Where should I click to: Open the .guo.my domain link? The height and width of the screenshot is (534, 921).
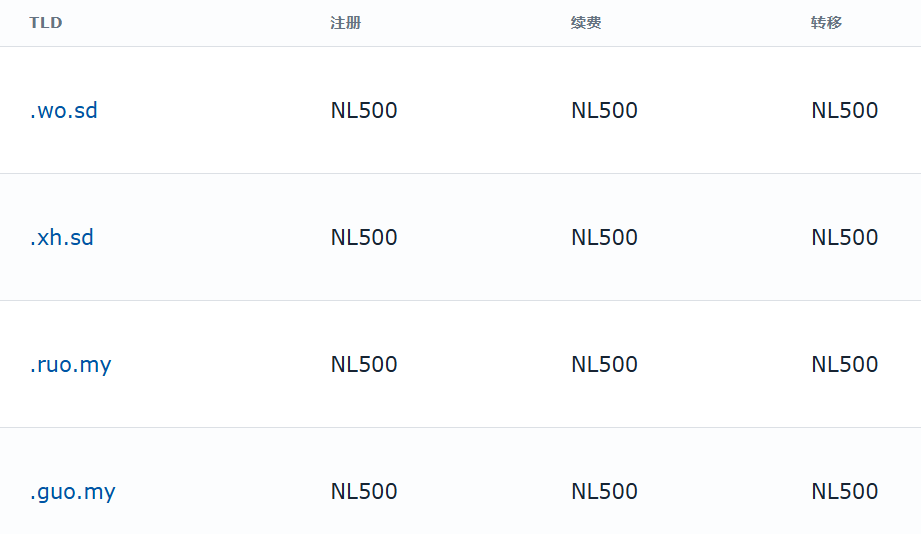pos(72,492)
